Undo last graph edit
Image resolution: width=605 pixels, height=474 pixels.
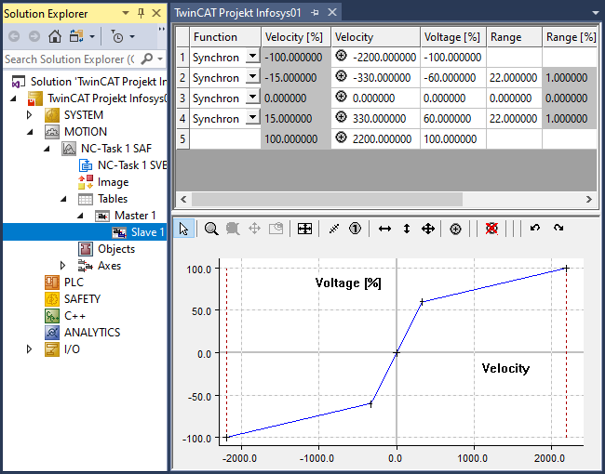535,228
